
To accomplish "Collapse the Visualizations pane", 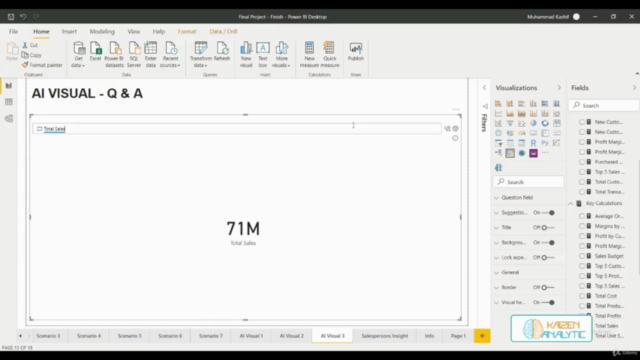I will click(x=559, y=88).
